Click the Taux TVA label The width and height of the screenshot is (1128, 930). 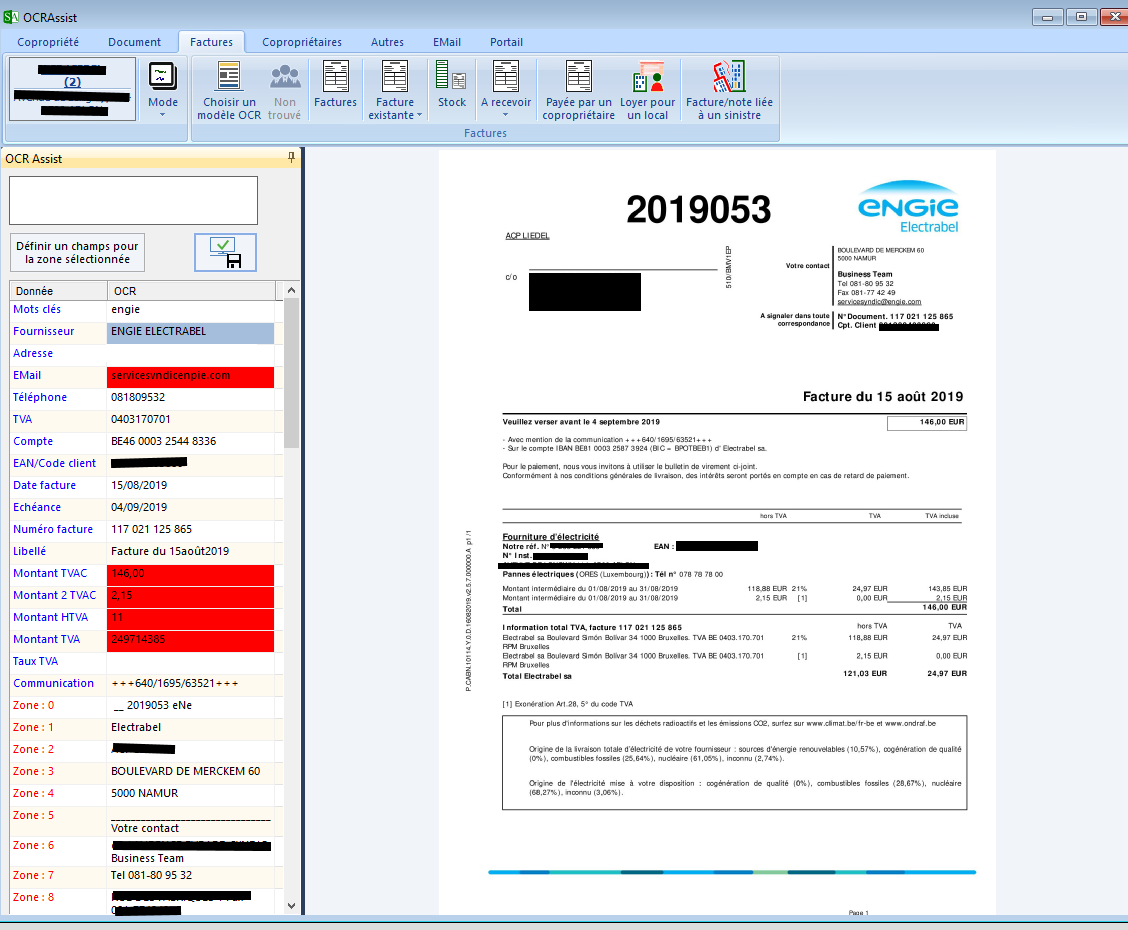35,661
